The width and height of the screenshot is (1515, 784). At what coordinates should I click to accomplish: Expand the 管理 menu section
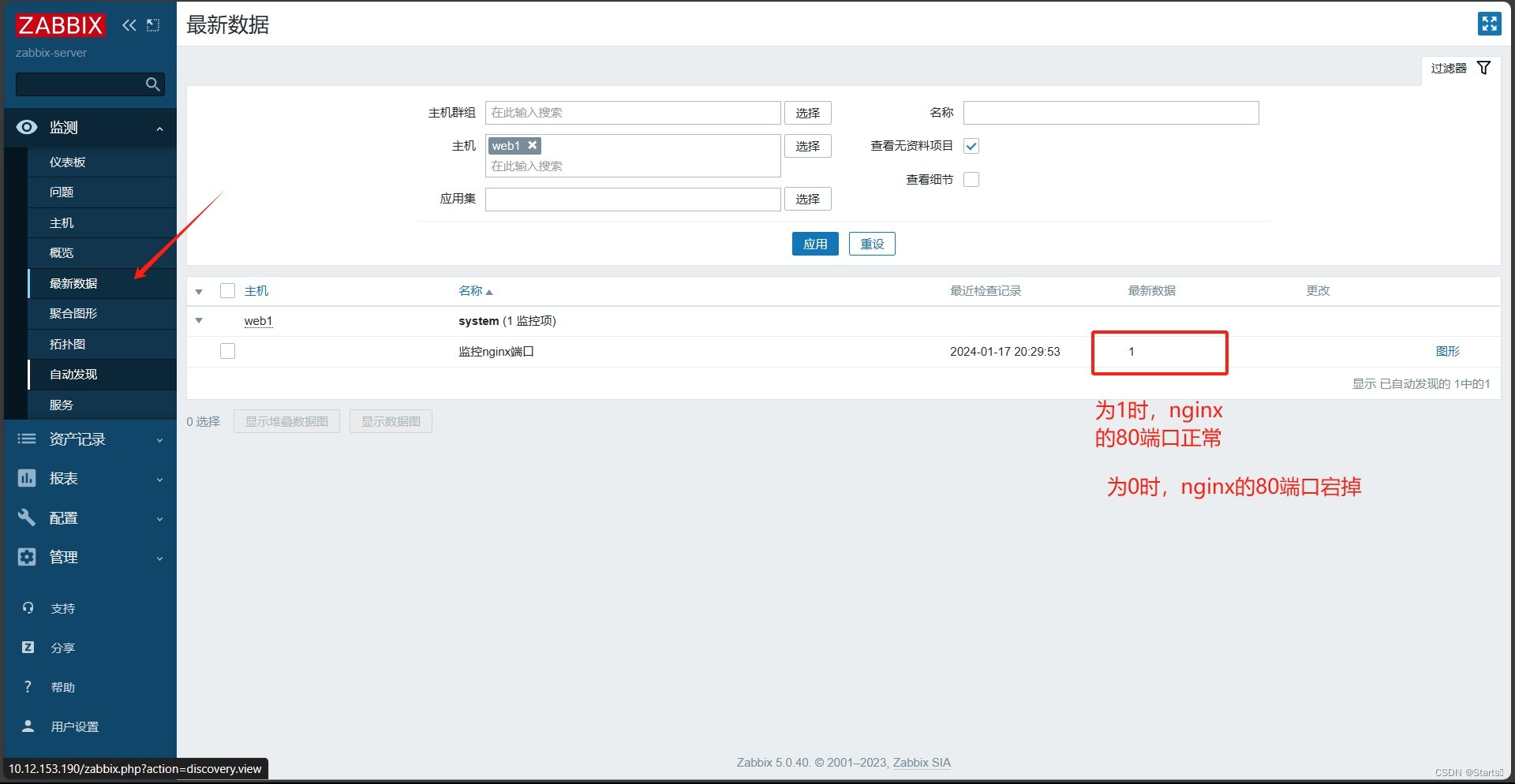pos(159,558)
